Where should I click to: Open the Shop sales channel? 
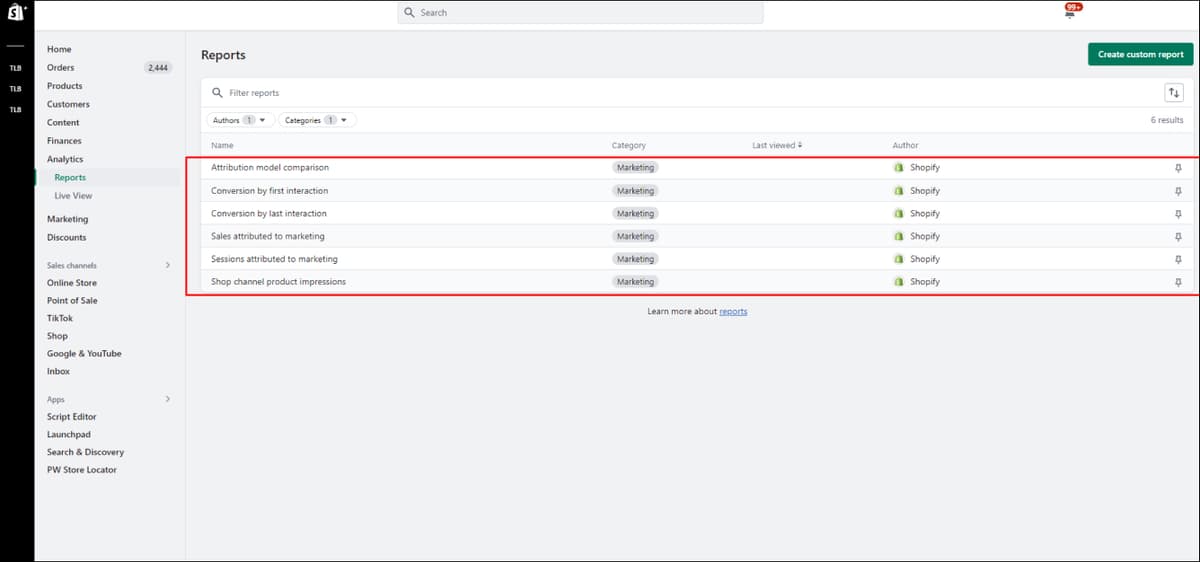click(57, 336)
